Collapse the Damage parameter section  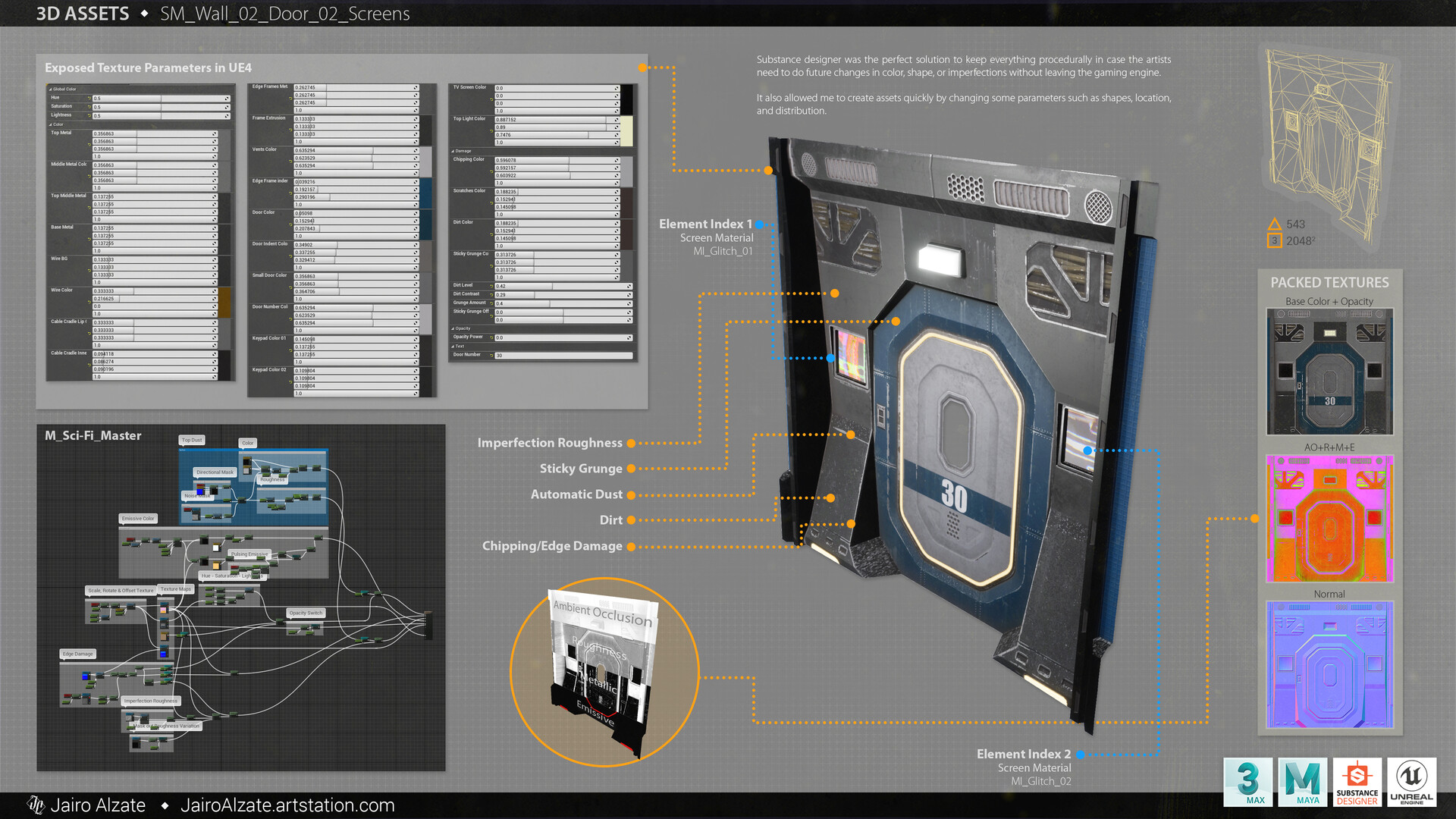click(x=453, y=152)
